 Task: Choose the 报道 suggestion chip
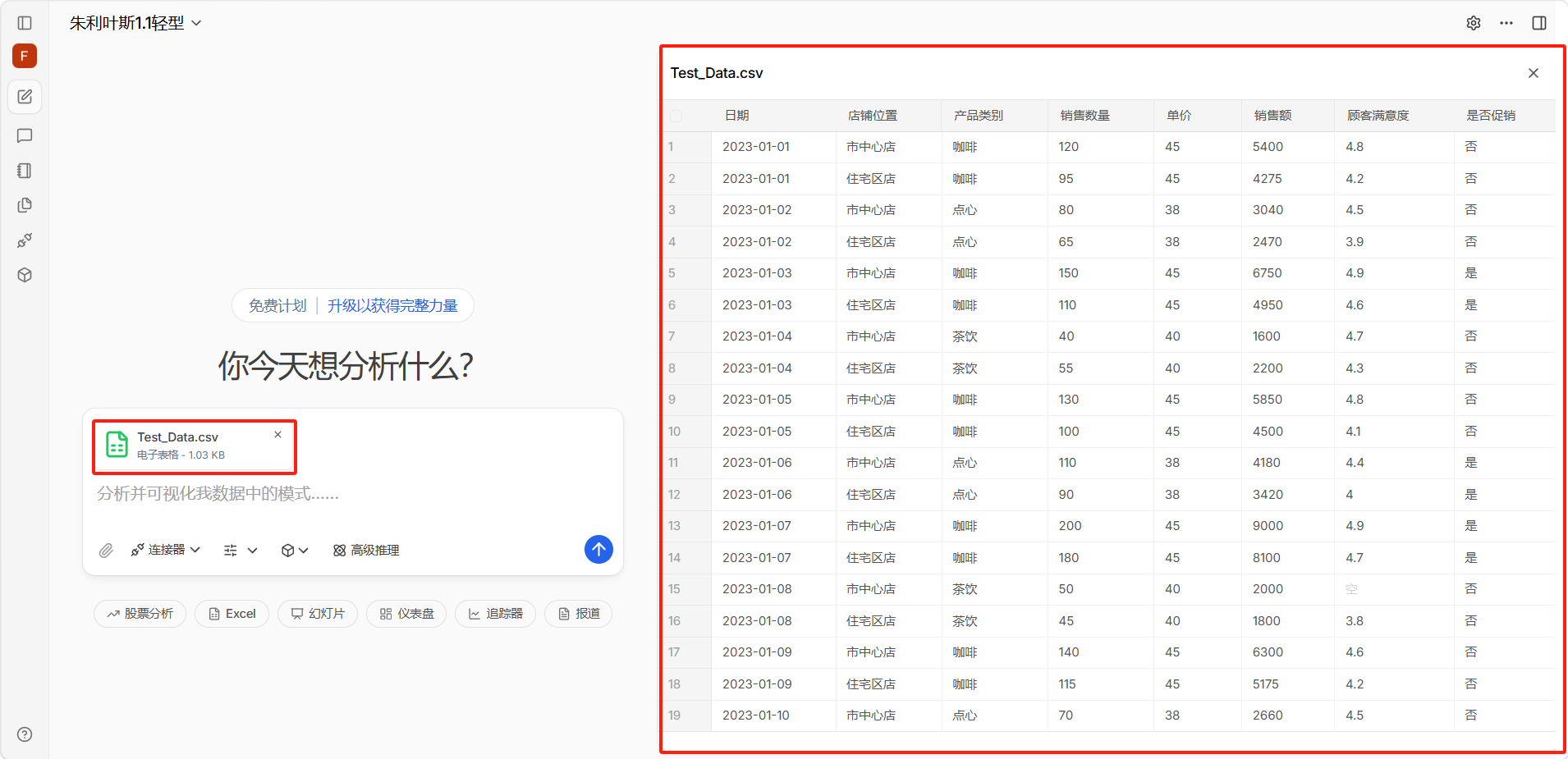tap(579, 614)
